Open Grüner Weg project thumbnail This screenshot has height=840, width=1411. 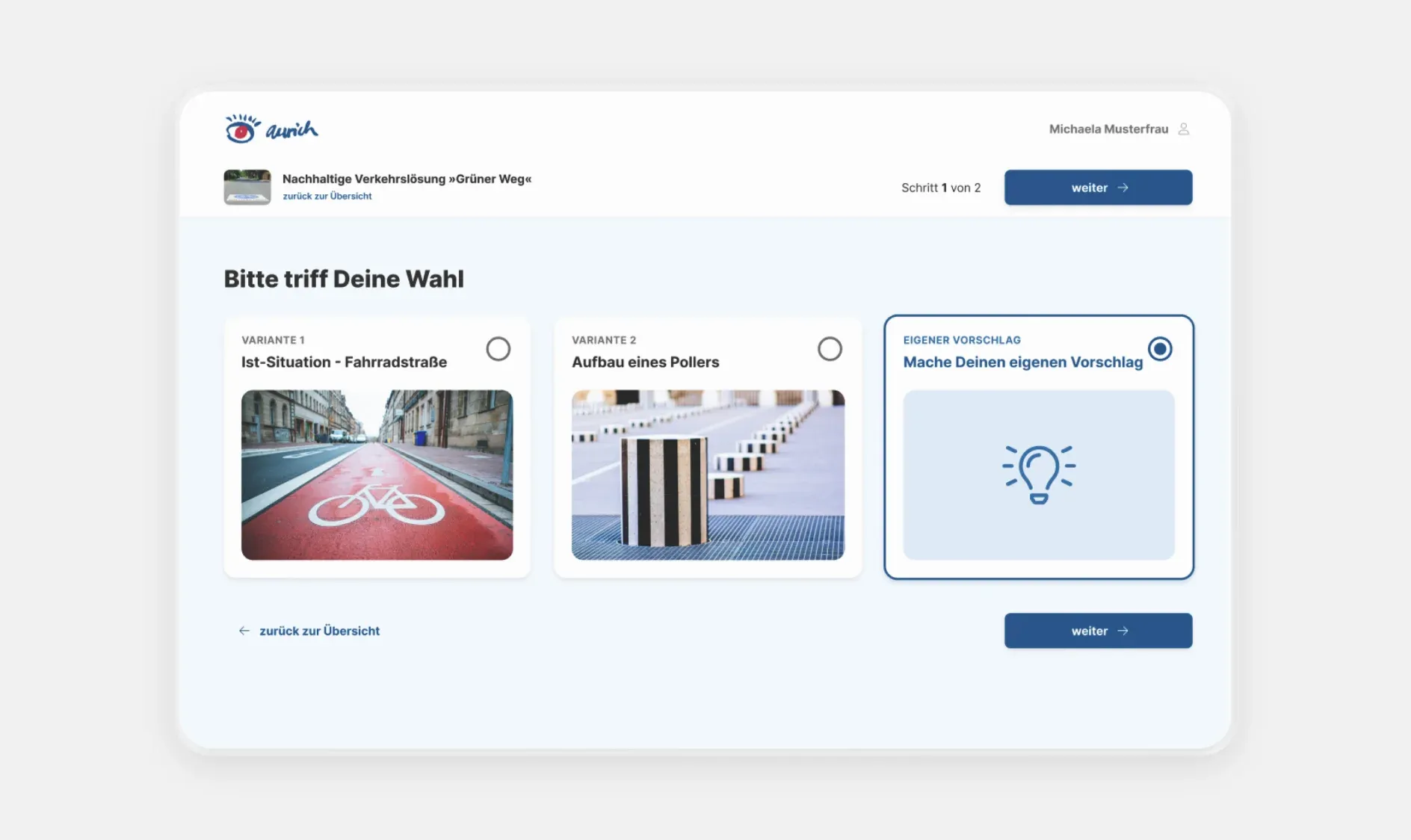[247, 187]
